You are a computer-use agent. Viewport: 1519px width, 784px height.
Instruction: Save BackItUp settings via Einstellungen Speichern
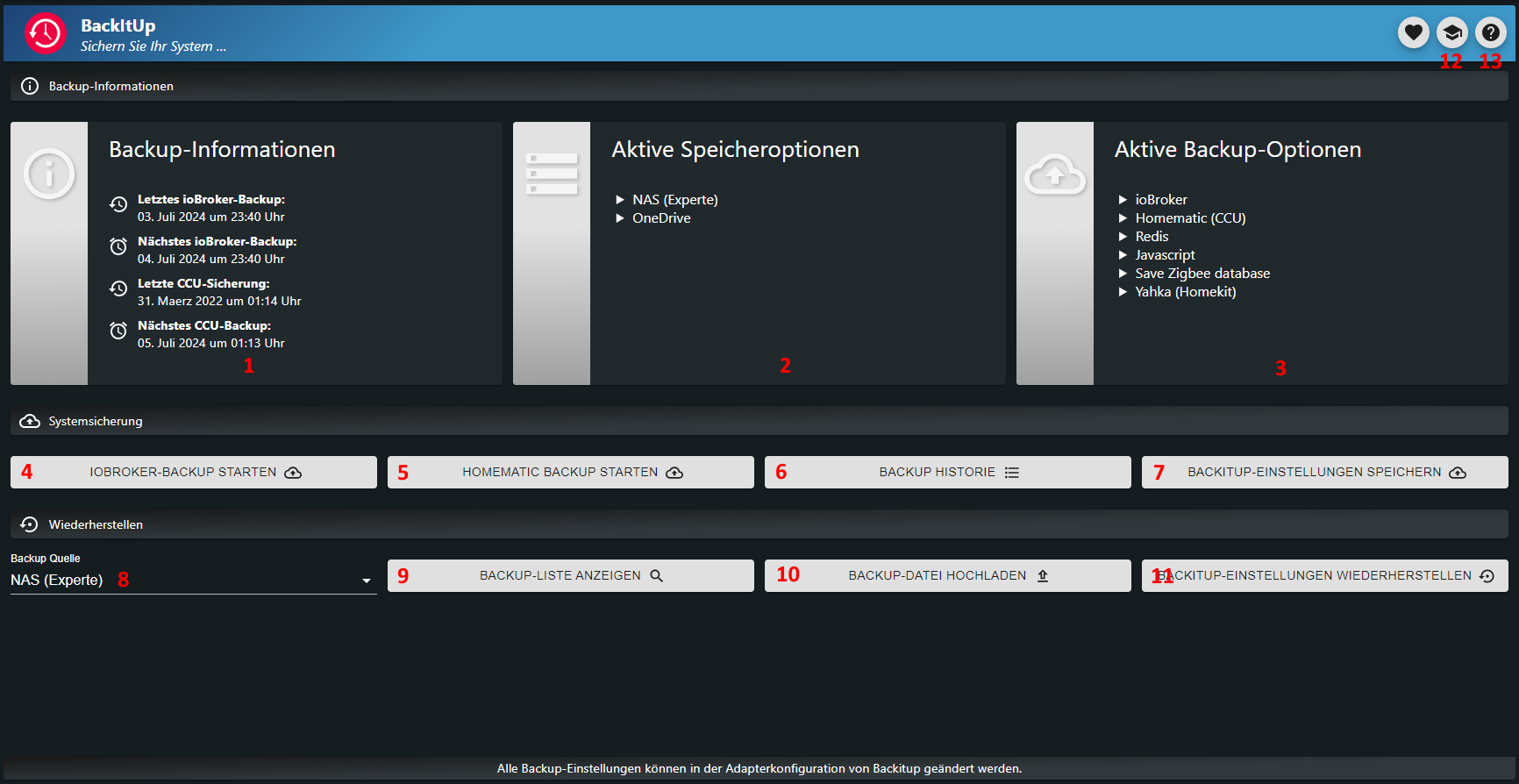[x=1325, y=472]
